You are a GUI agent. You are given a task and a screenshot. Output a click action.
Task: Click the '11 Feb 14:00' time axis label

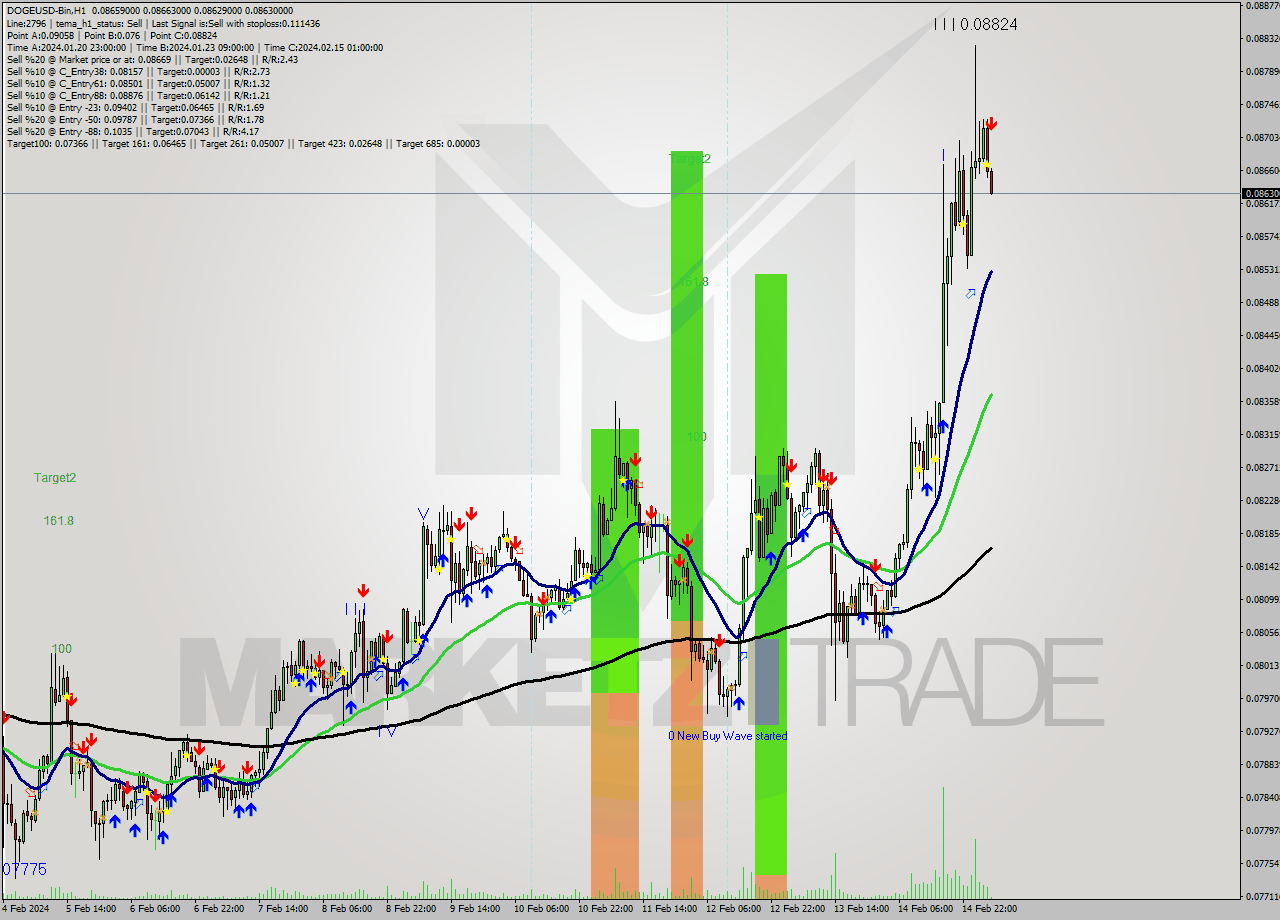coord(669,909)
